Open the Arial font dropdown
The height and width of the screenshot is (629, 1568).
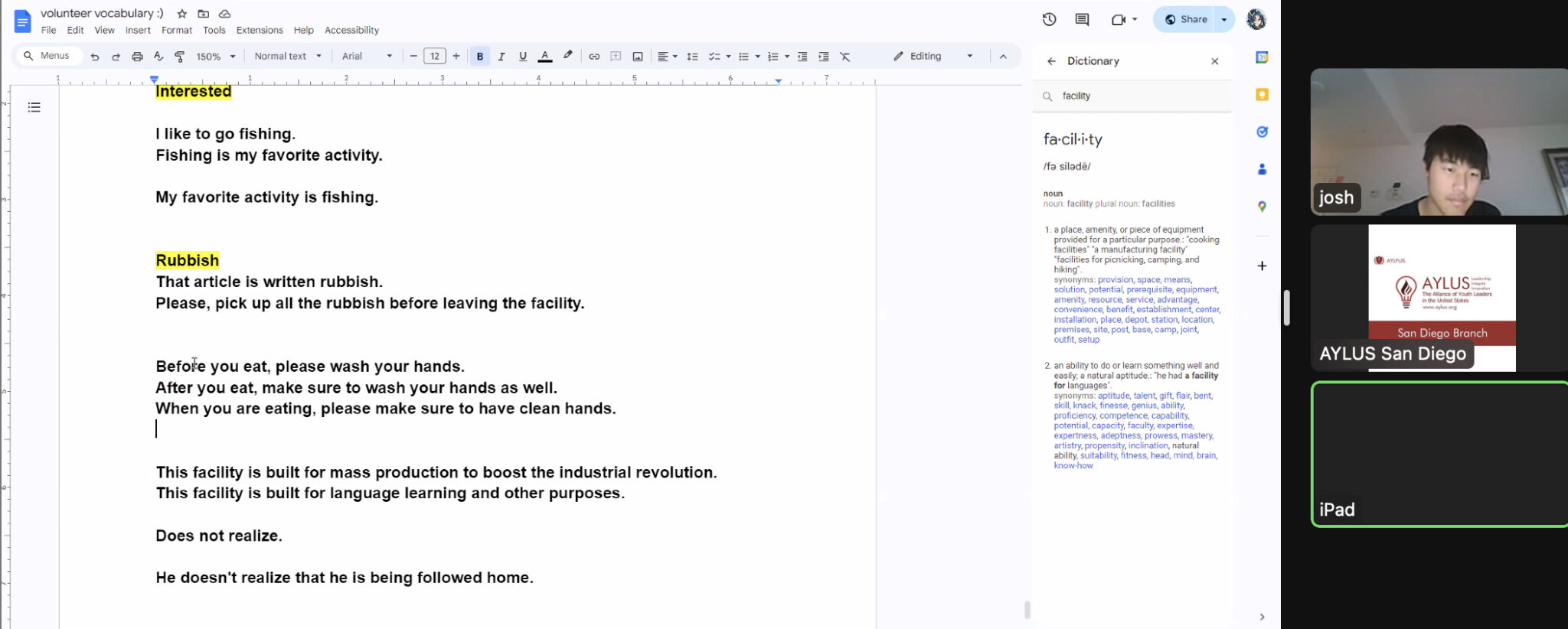coord(367,56)
